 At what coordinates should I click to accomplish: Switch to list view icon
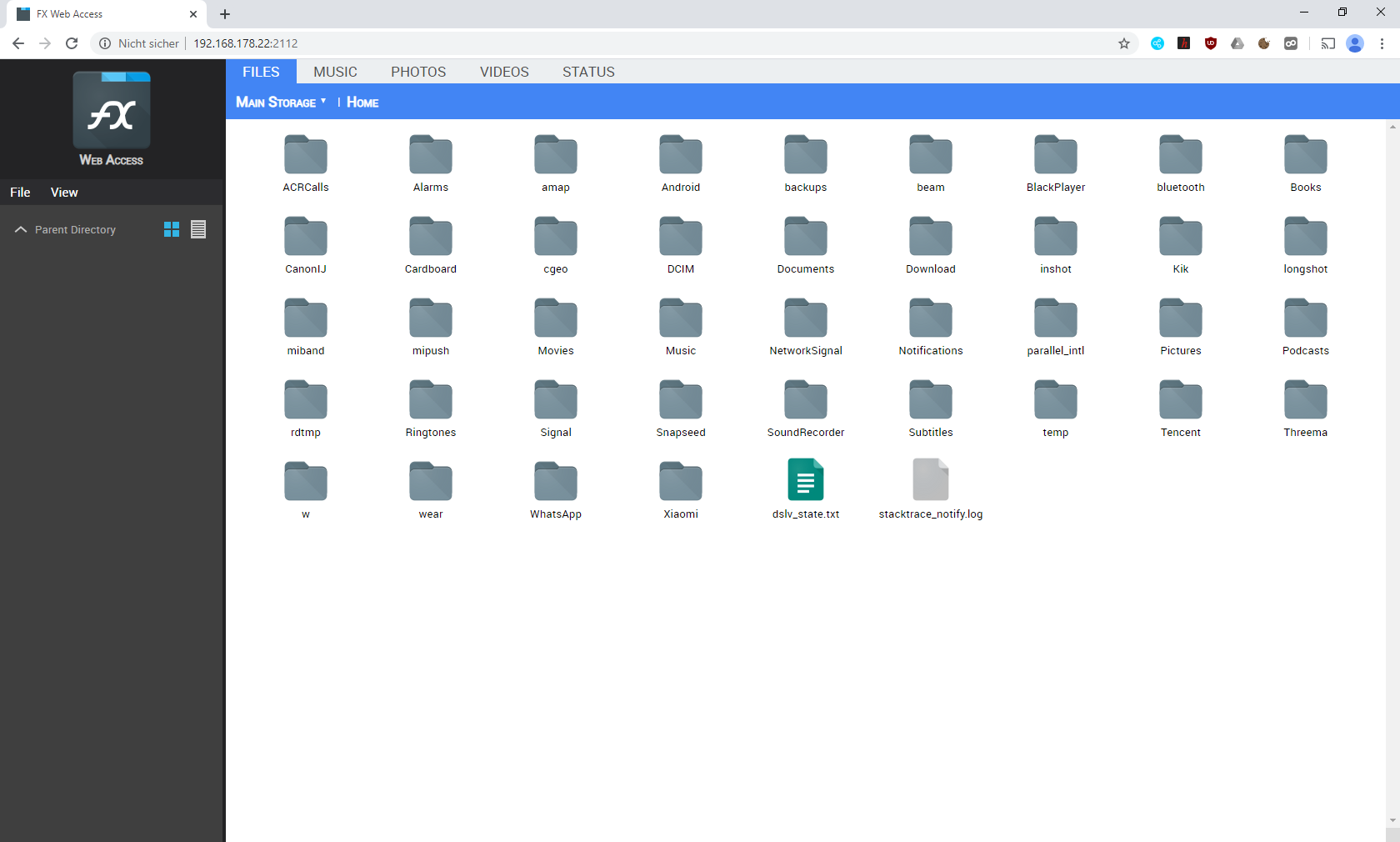198,229
